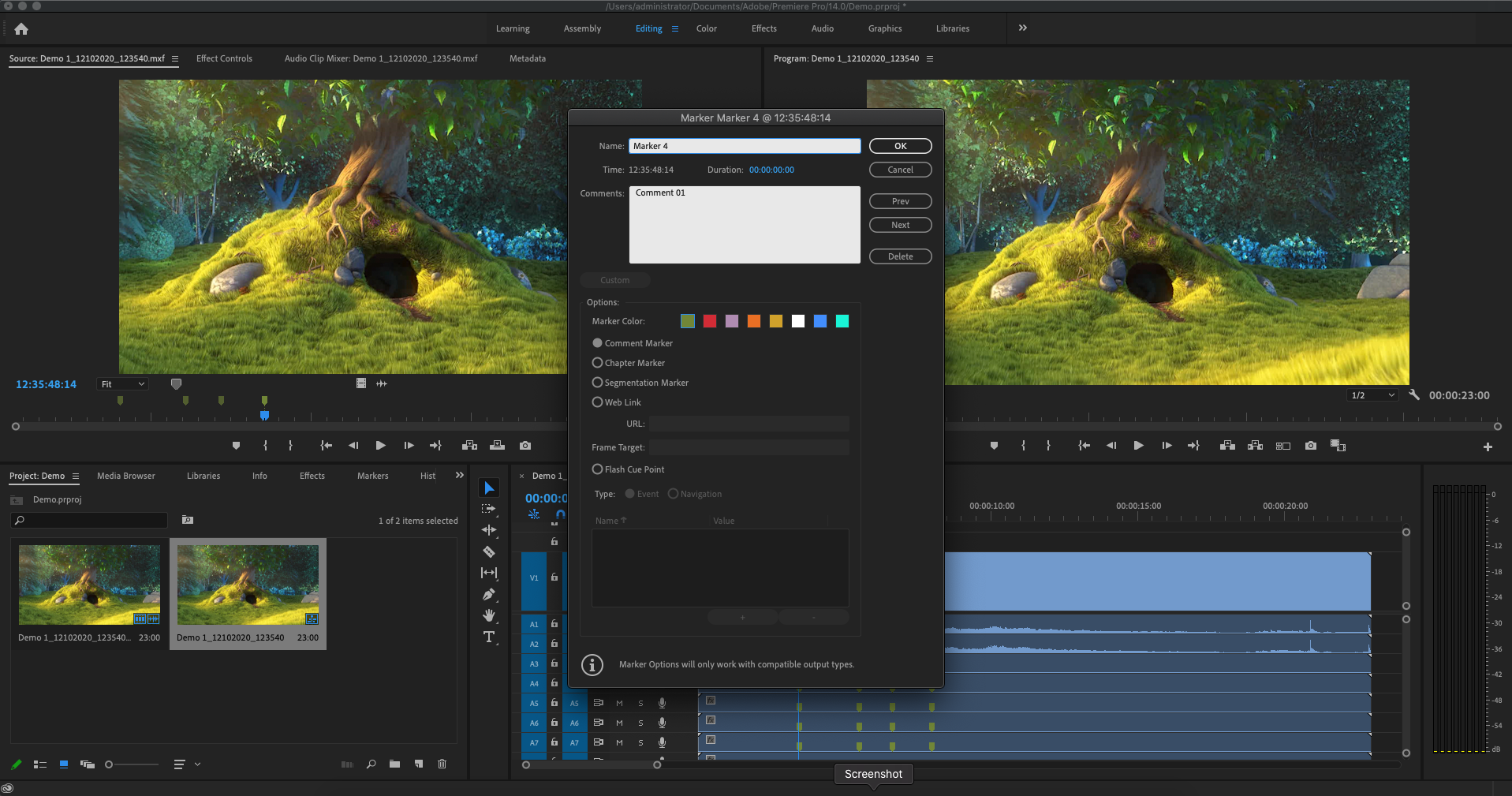Screen dimensions: 1512x796
Task: Expand Project panel tabs overflow chevrons
Action: point(460,476)
